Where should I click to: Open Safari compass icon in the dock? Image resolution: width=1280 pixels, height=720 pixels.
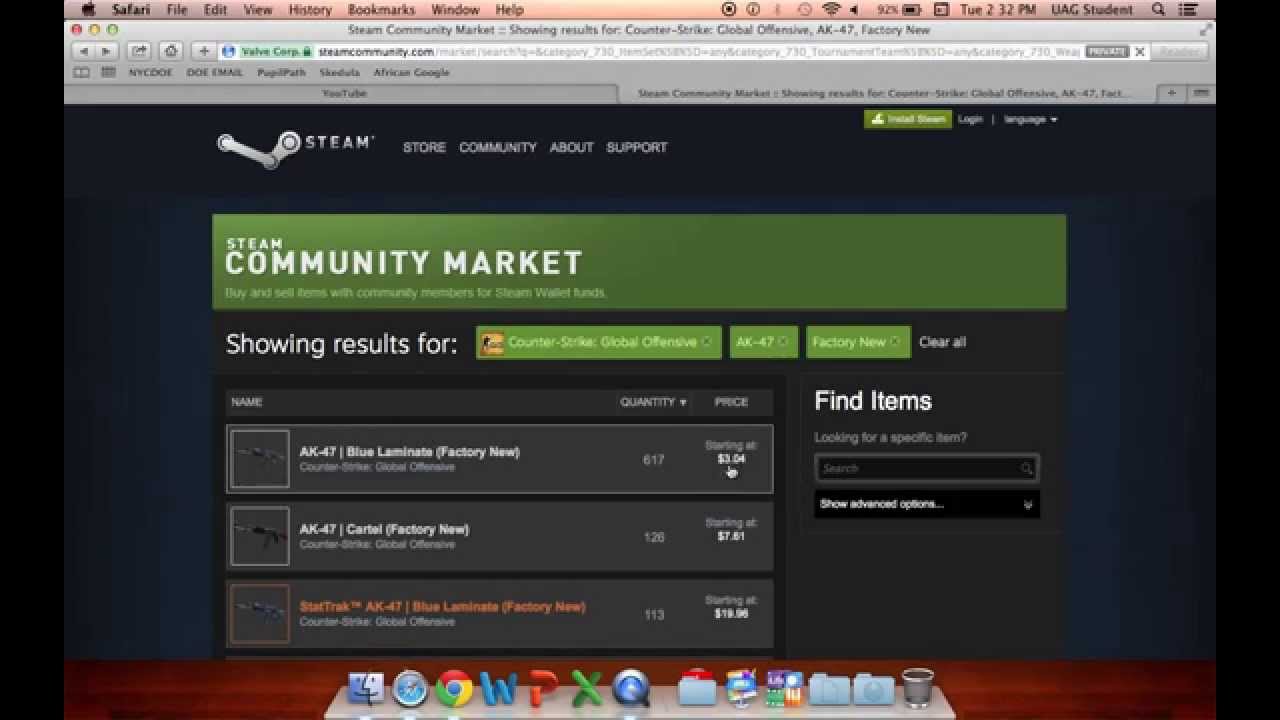tap(410, 688)
